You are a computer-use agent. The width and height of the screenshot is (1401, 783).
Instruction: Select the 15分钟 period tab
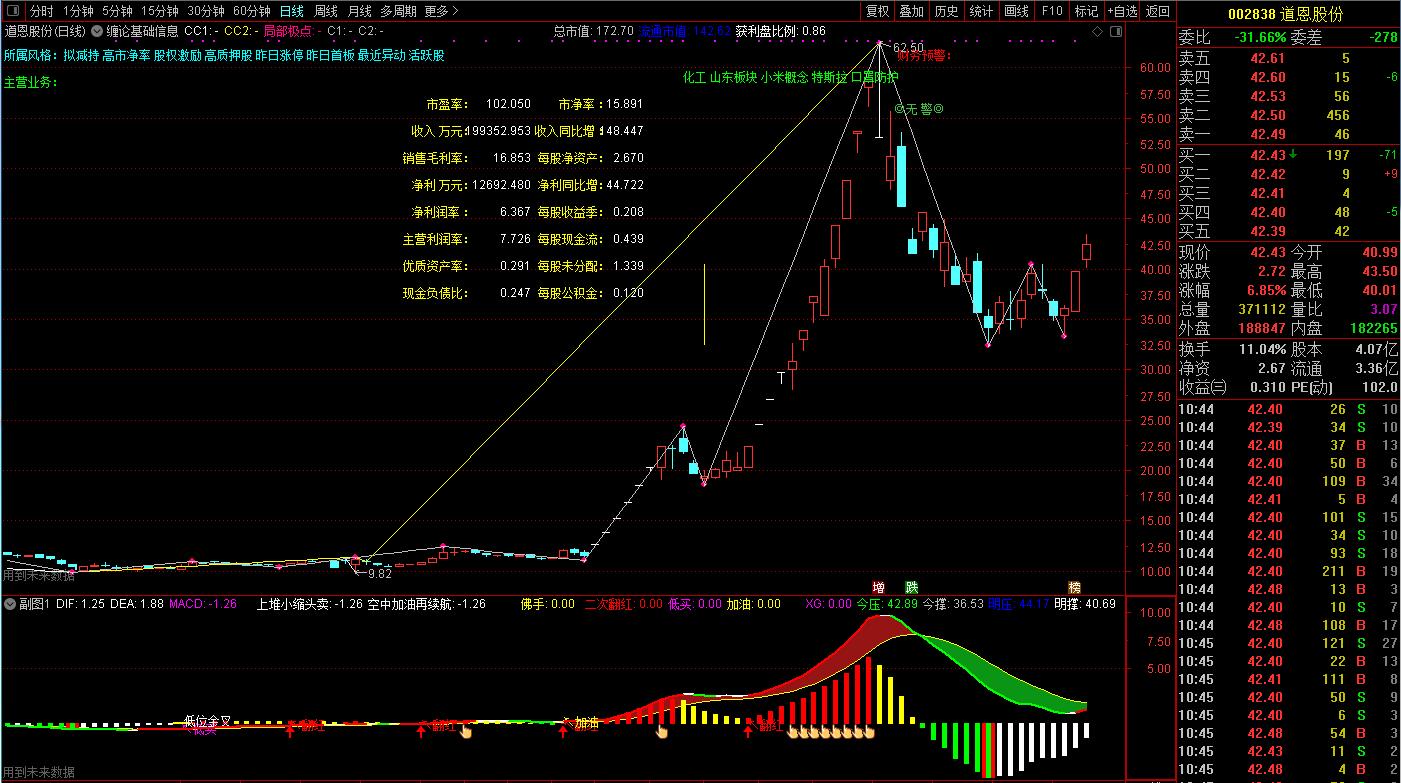160,11
